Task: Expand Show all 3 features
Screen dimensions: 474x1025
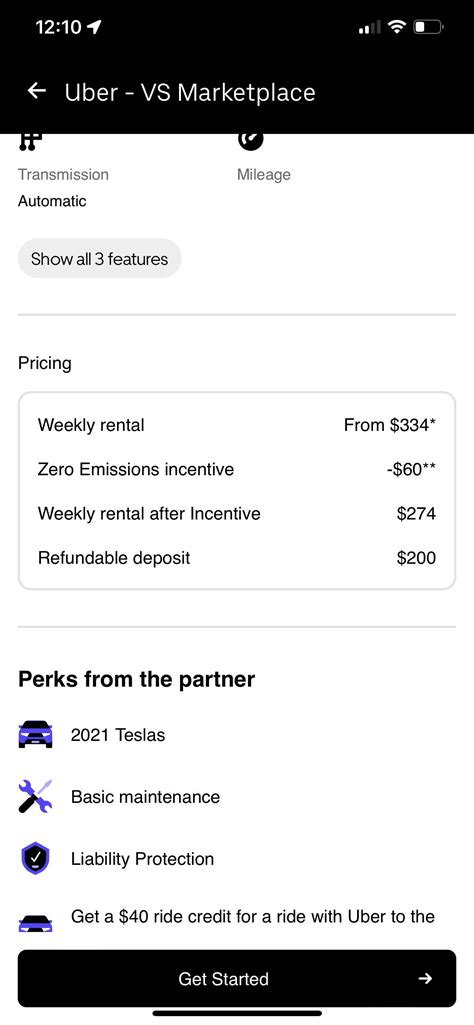Action: [99, 258]
